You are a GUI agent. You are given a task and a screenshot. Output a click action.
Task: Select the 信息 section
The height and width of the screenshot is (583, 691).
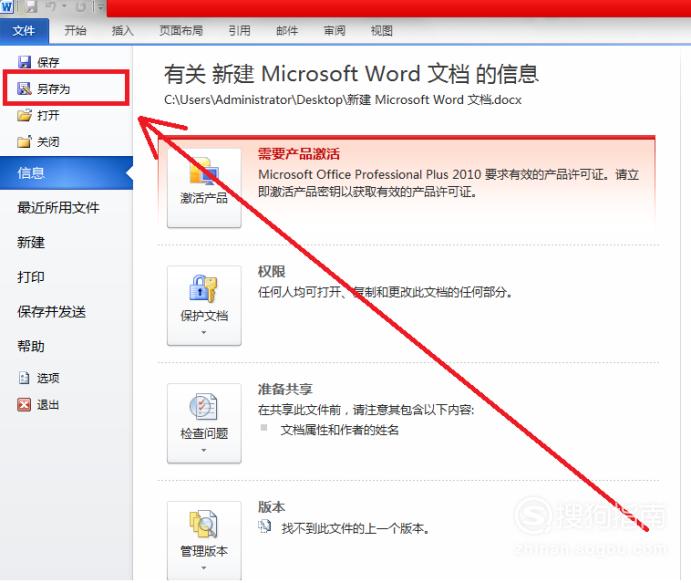[66, 173]
